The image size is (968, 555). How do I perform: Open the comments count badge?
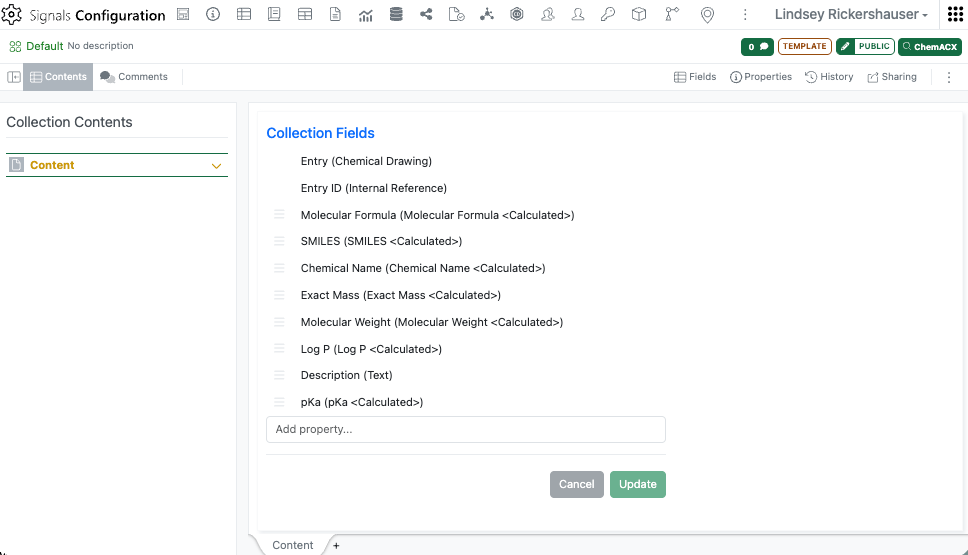coord(757,47)
